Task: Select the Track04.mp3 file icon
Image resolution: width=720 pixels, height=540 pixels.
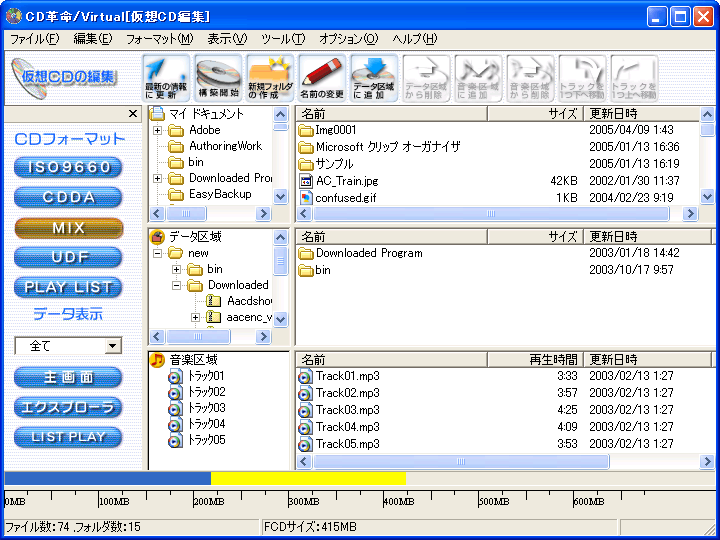Action: coord(305,428)
